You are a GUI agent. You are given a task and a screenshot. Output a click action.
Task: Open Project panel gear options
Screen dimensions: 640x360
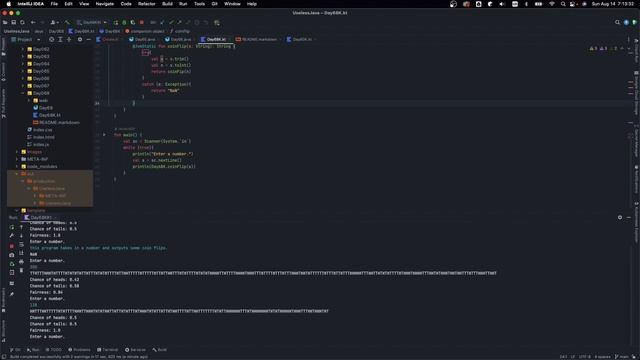point(80,40)
